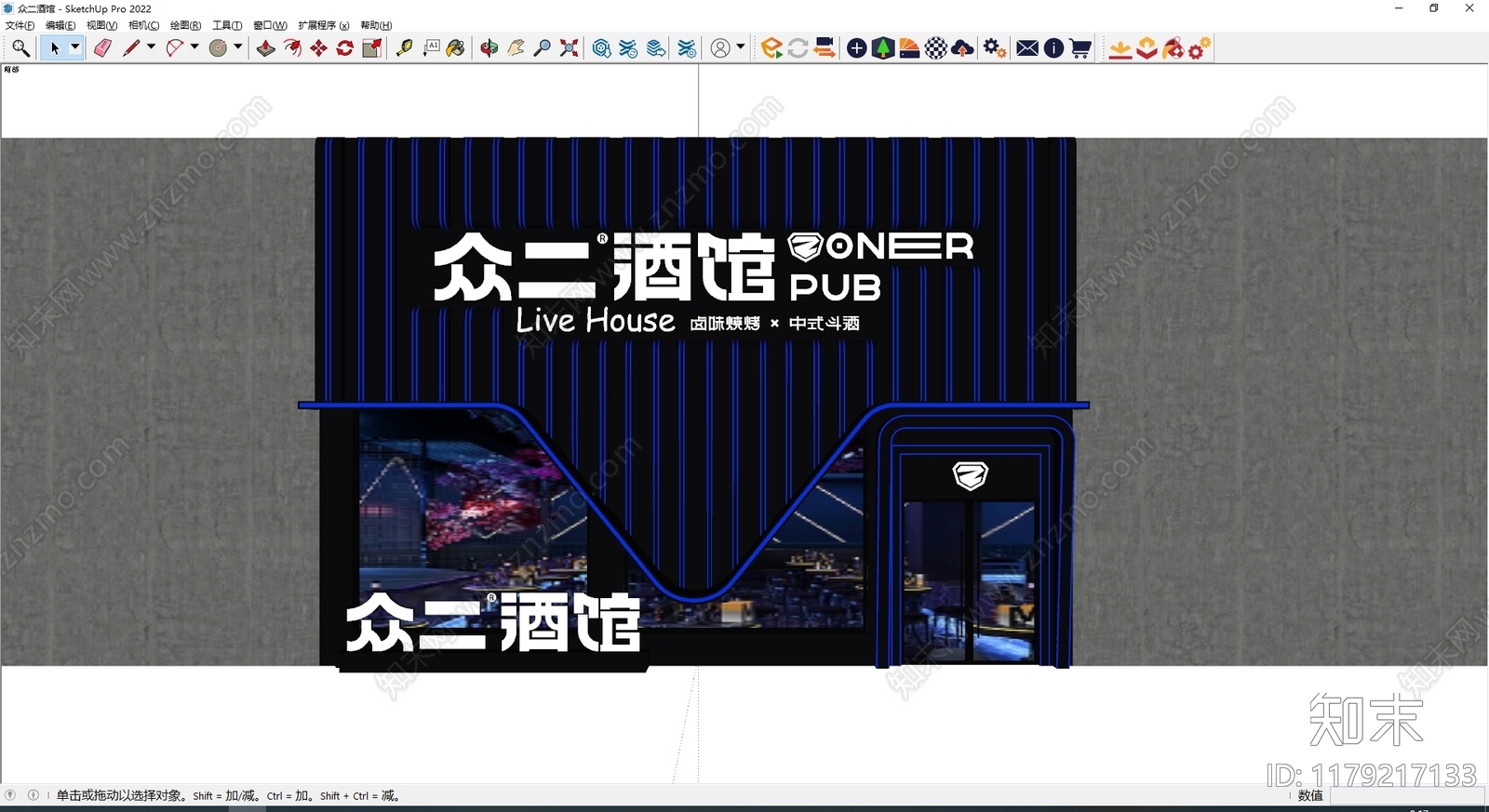Open the 工具(T) menu
Viewport: 1489px width, 812px height.
point(227,25)
